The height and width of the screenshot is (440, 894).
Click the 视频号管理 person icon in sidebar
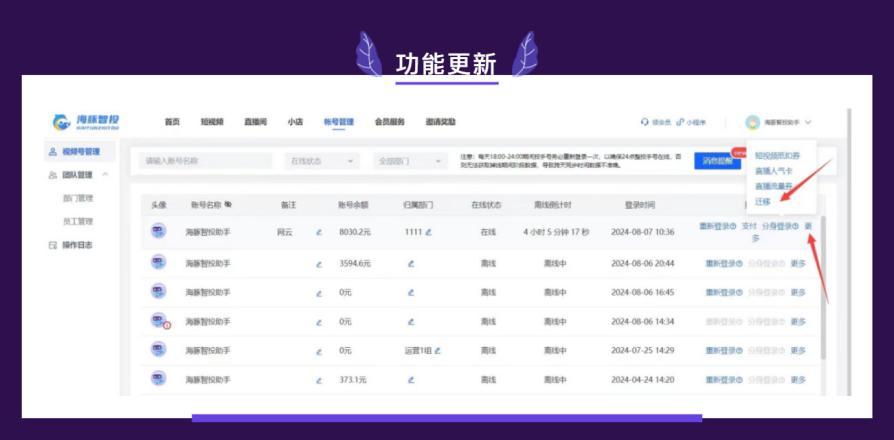click(x=53, y=152)
